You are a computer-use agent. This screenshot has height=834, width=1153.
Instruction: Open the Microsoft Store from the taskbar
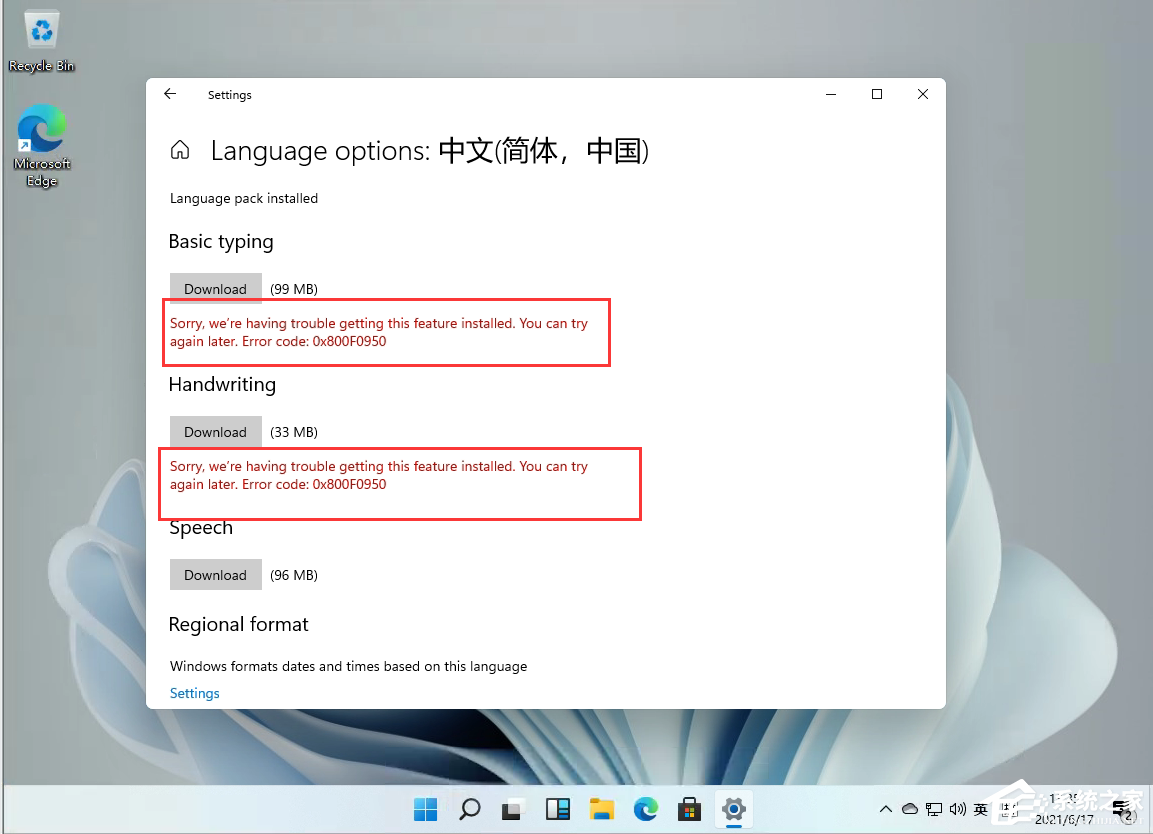click(x=689, y=809)
